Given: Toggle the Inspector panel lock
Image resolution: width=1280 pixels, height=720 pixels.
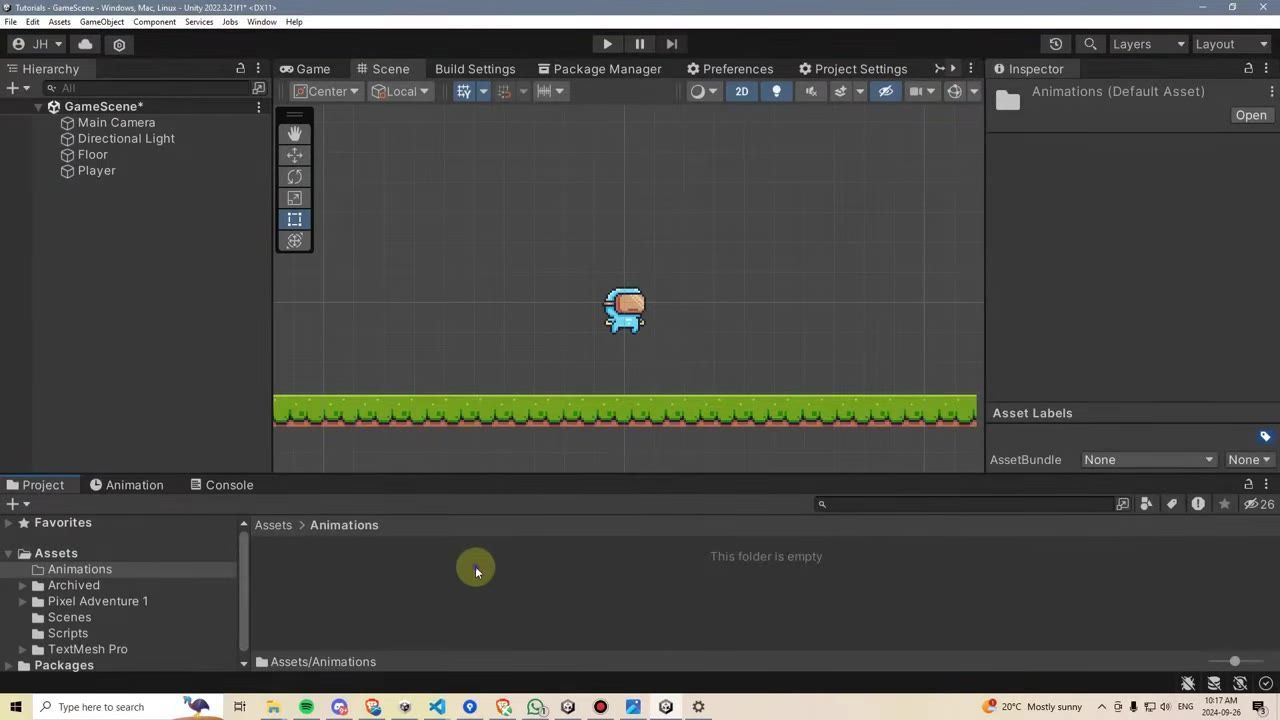Looking at the screenshot, I should pyautogui.click(x=1248, y=68).
